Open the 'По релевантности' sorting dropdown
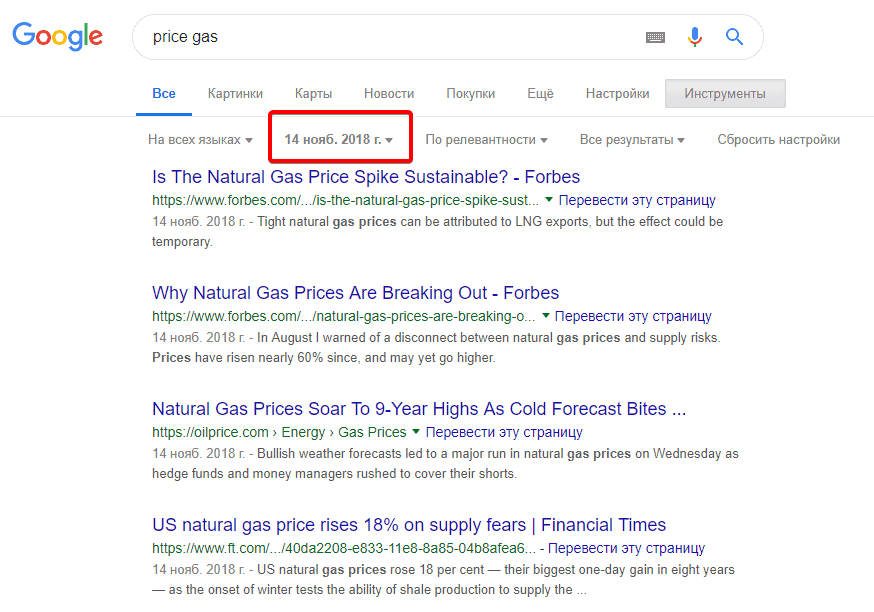The height and width of the screenshot is (612, 874). pyautogui.click(x=486, y=140)
